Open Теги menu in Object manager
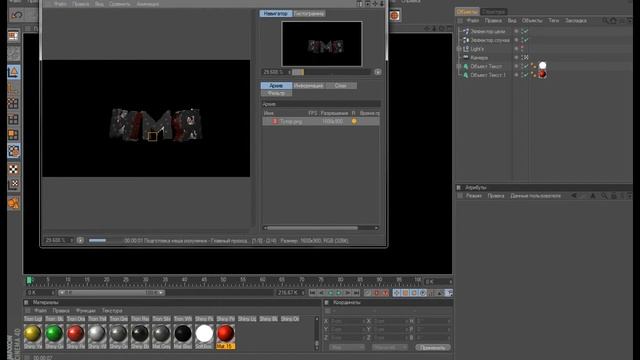This screenshot has width=640, height=360. [553, 20]
